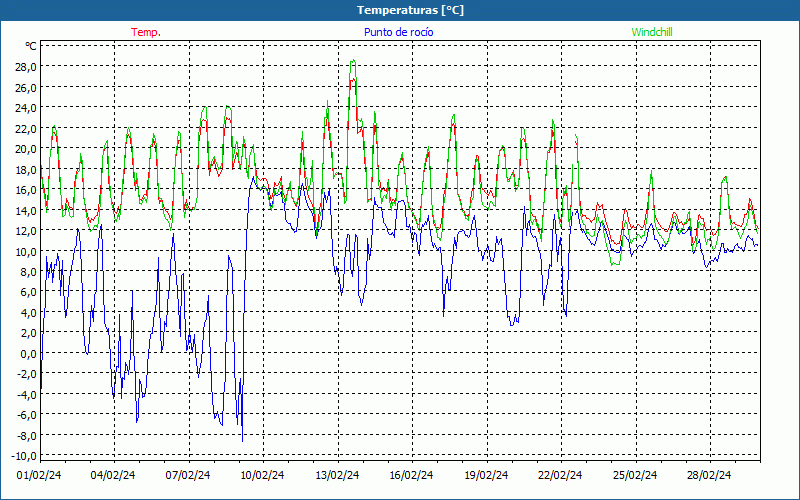Click the 10/02/24 date label
800x500 pixels.
tap(262, 475)
